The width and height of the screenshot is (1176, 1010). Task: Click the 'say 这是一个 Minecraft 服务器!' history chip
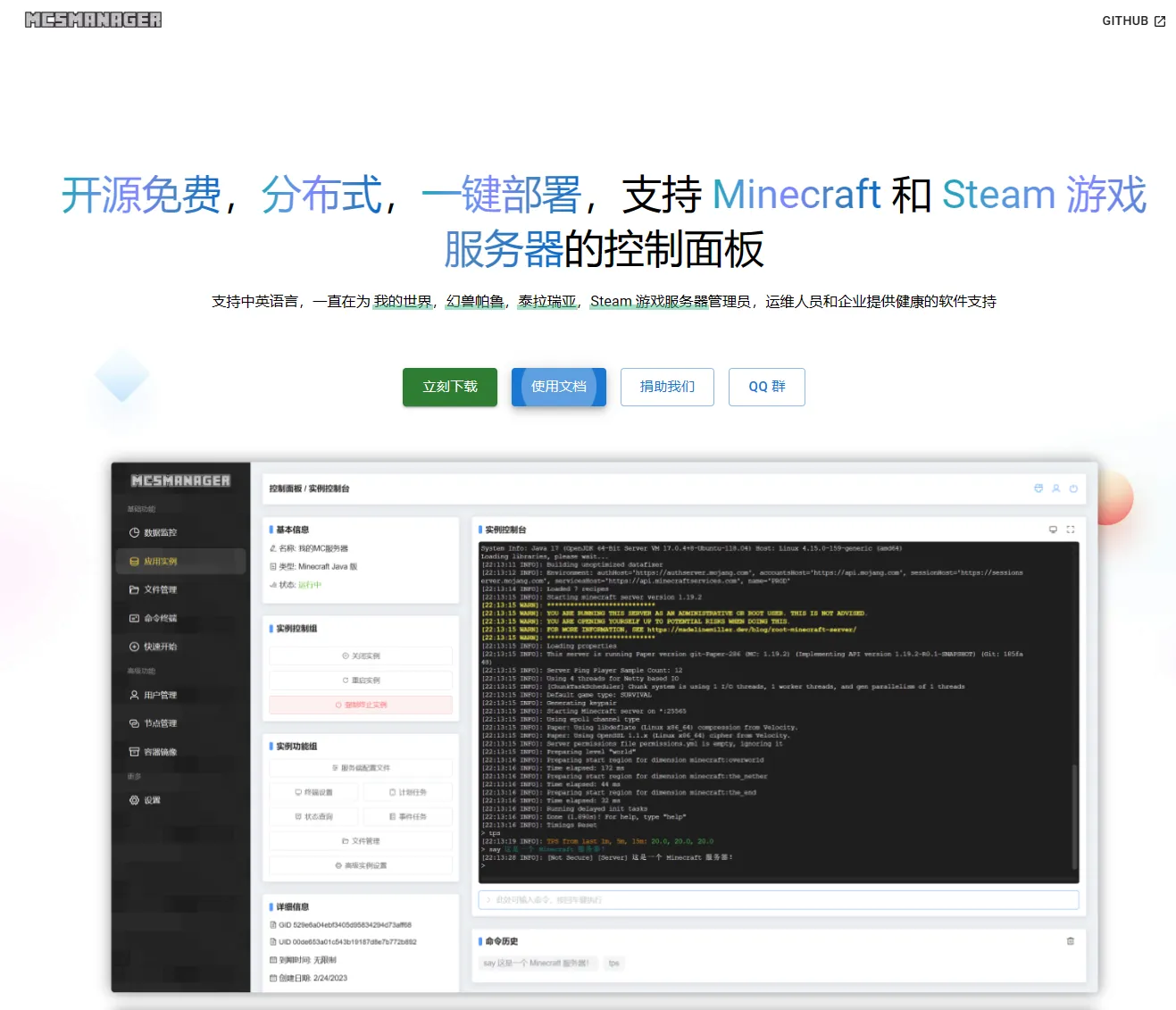click(537, 964)
